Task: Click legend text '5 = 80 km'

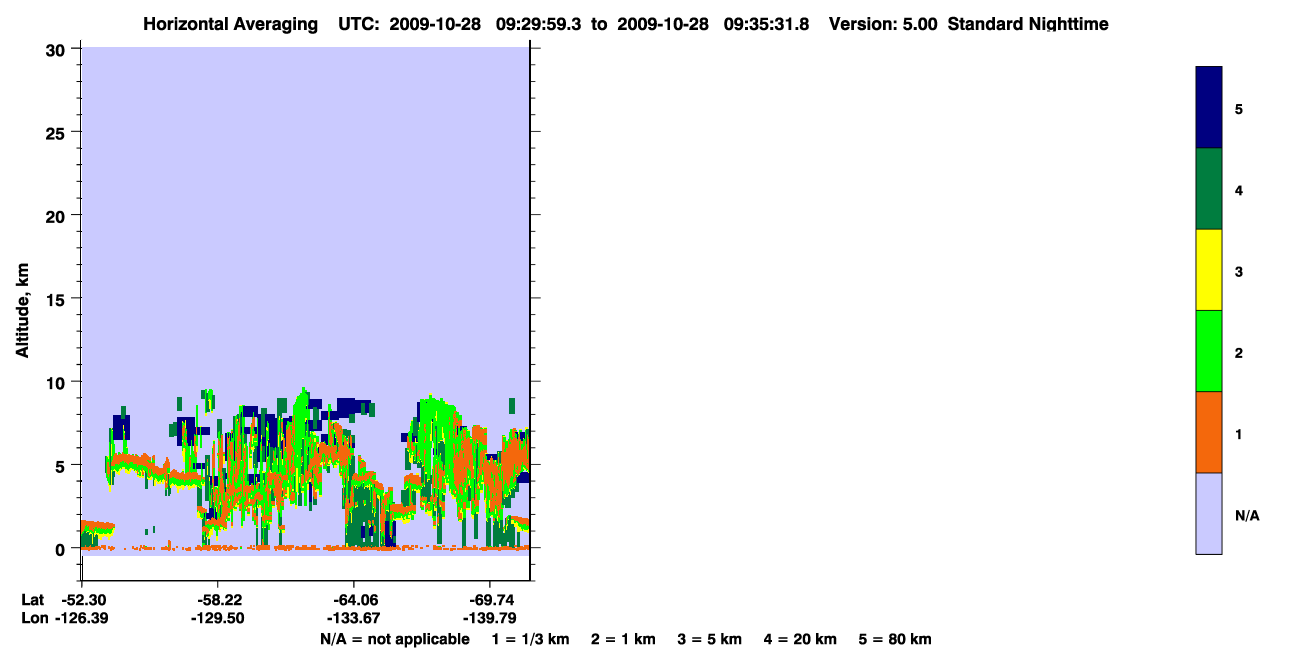Action: [x=895, y=639]
